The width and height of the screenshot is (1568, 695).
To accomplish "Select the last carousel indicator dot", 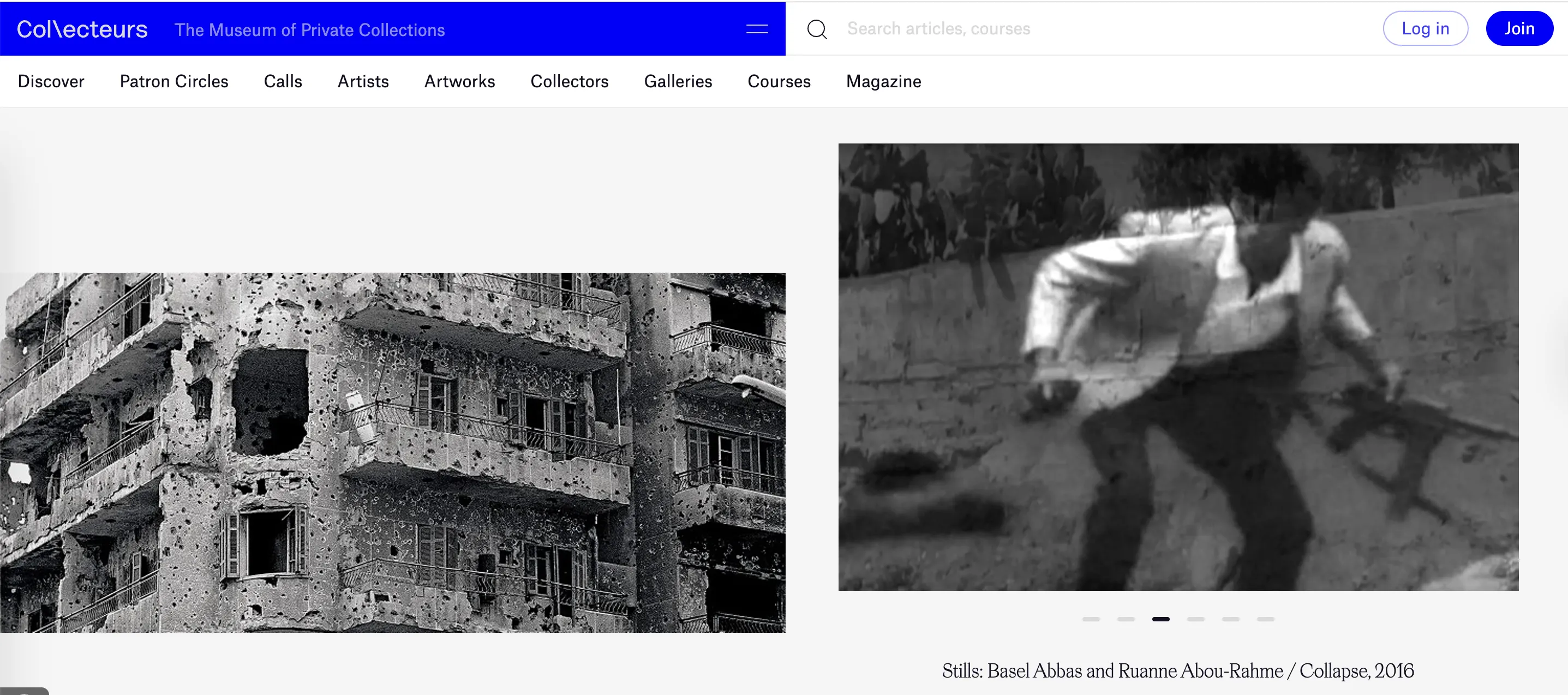I will pyautogui.click(x=1267, y=620).
